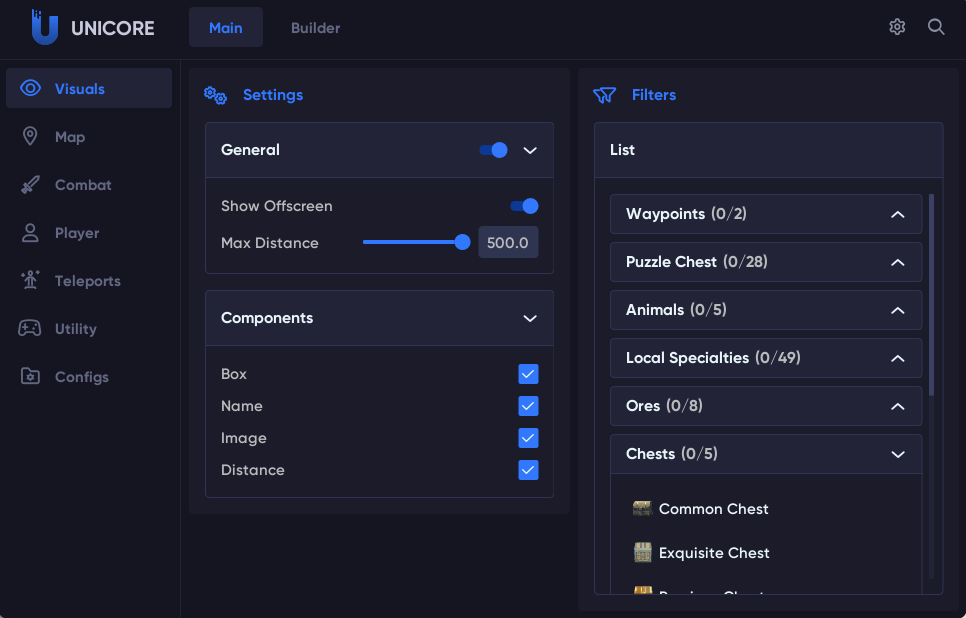Select the Exquisite Chest icon

[642, 553]
